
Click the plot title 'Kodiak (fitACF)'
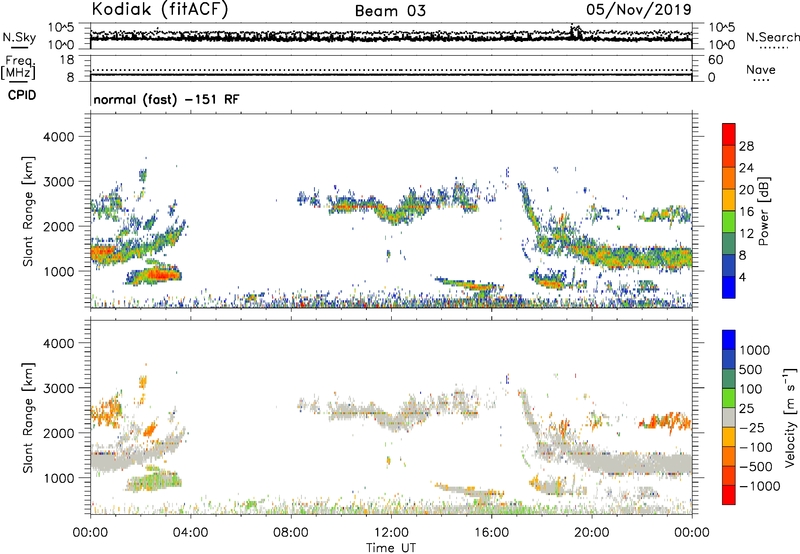click(x=160, y=9)
